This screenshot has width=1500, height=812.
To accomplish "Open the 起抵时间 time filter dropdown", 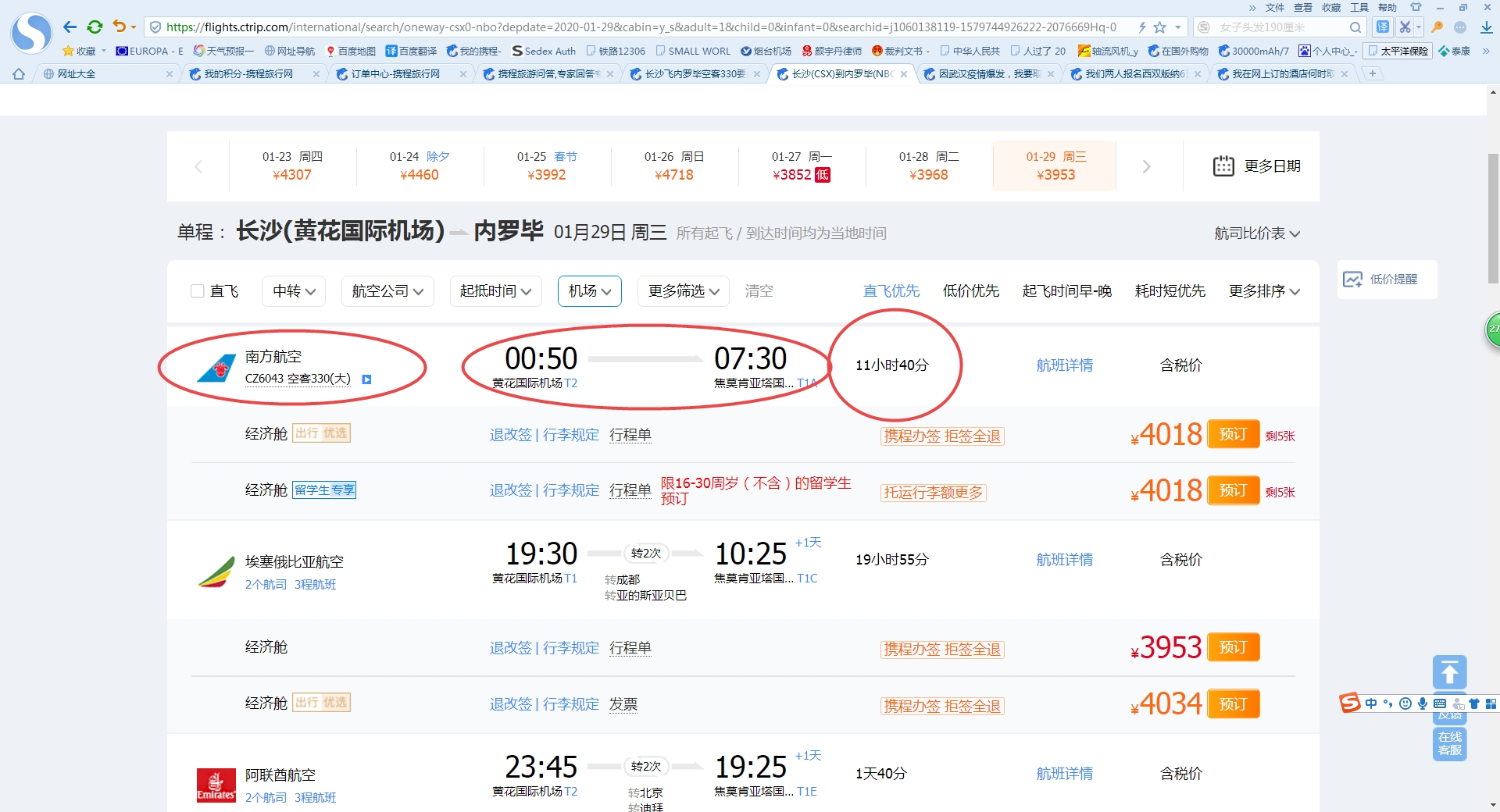I will 495,291.
